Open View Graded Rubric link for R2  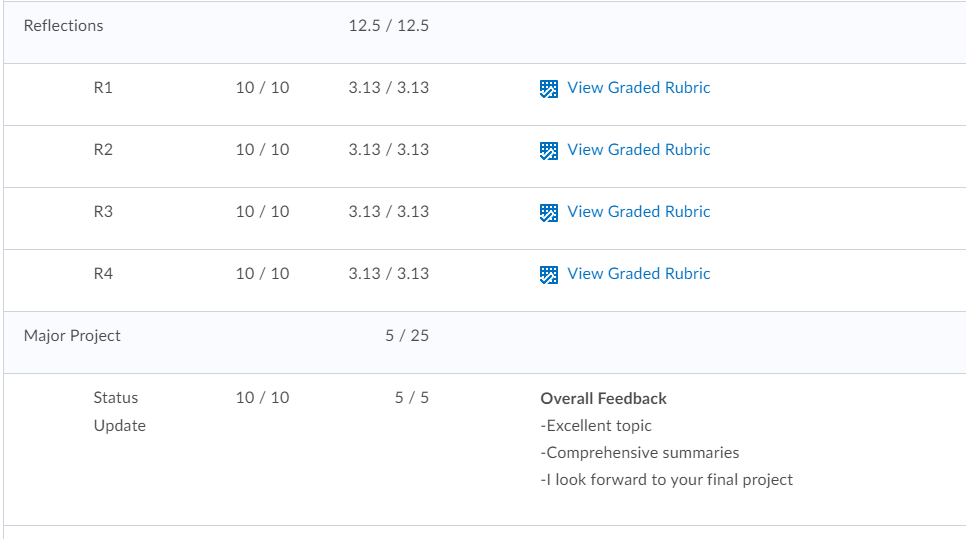point(638,150)
